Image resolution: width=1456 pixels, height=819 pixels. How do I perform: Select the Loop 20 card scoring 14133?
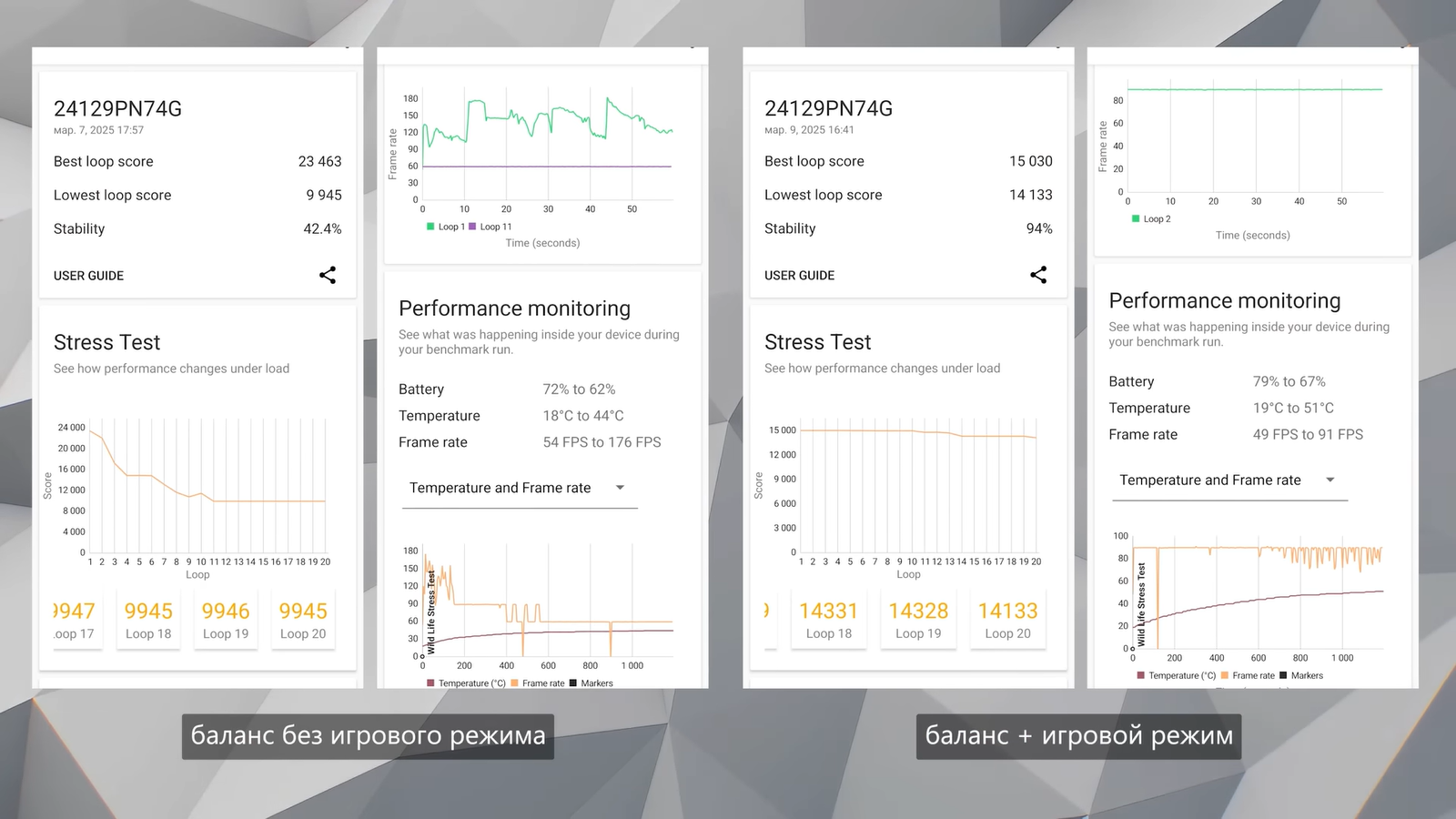tap(1008, 620)
